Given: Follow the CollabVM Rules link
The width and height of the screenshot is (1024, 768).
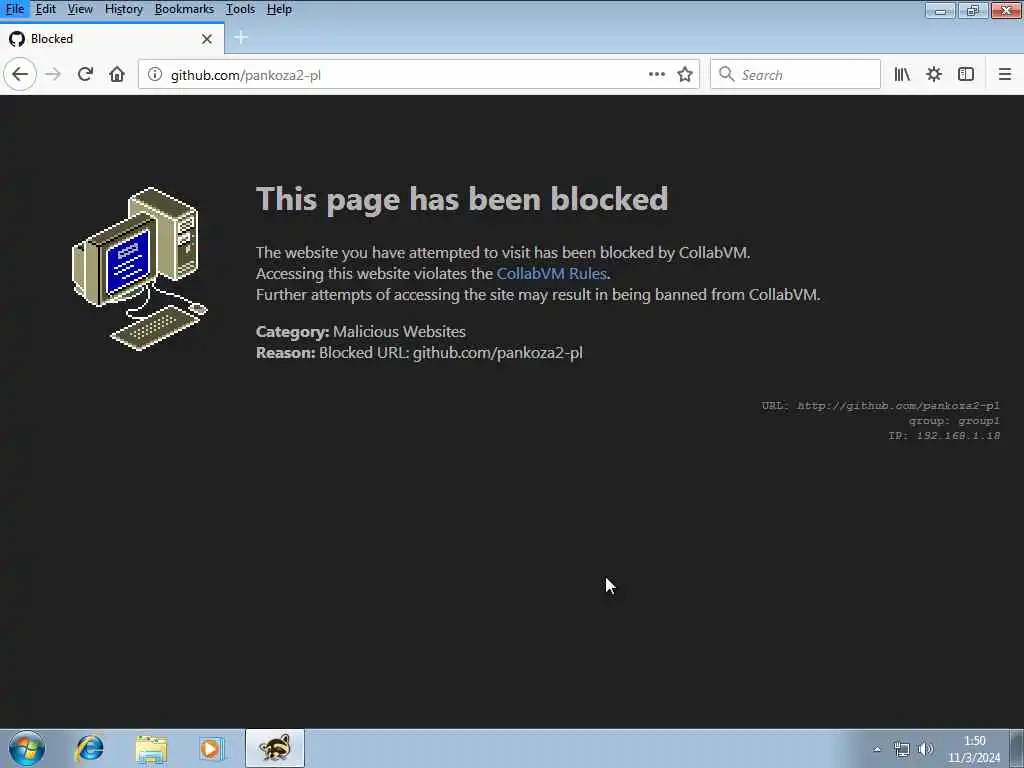Looking at the screenshot, I should click(552, 274).
